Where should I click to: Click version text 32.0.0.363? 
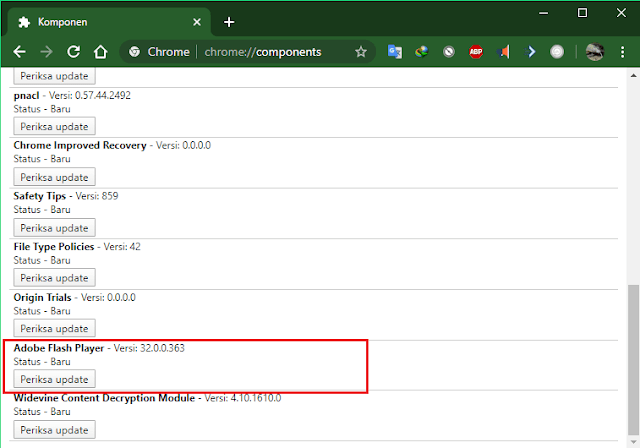(162, 348)
